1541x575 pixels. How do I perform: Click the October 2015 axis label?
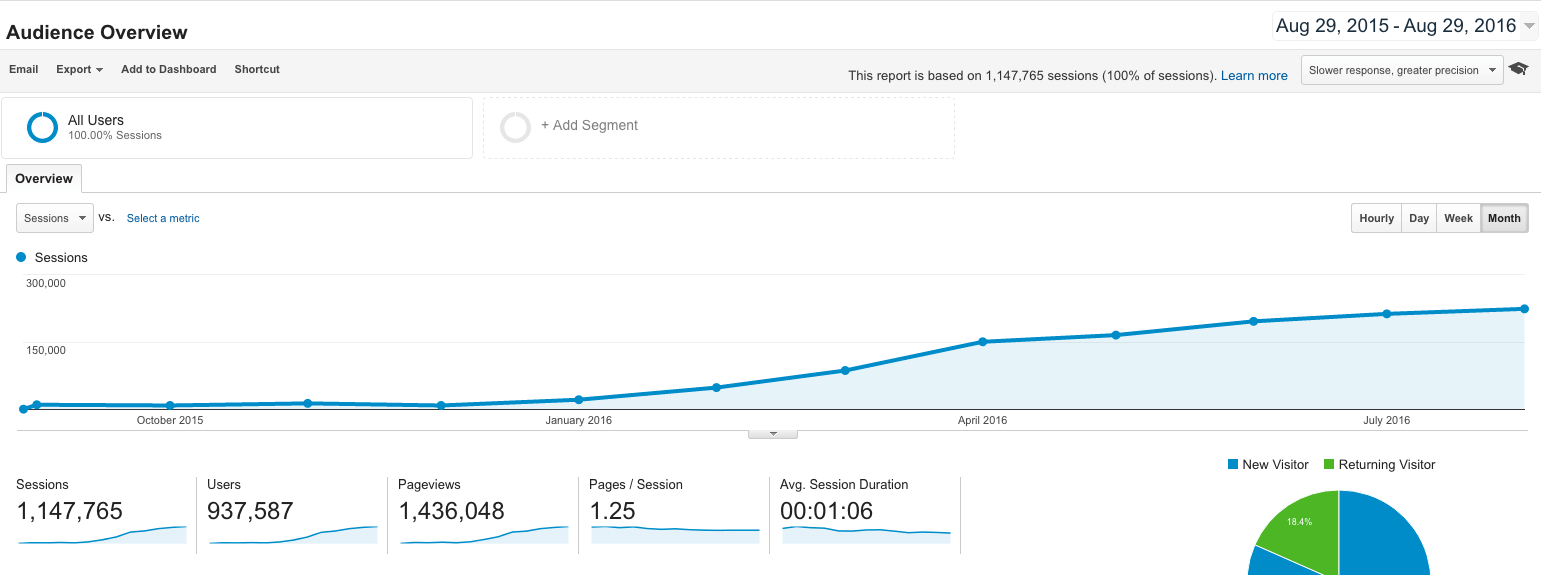[170, 420]
